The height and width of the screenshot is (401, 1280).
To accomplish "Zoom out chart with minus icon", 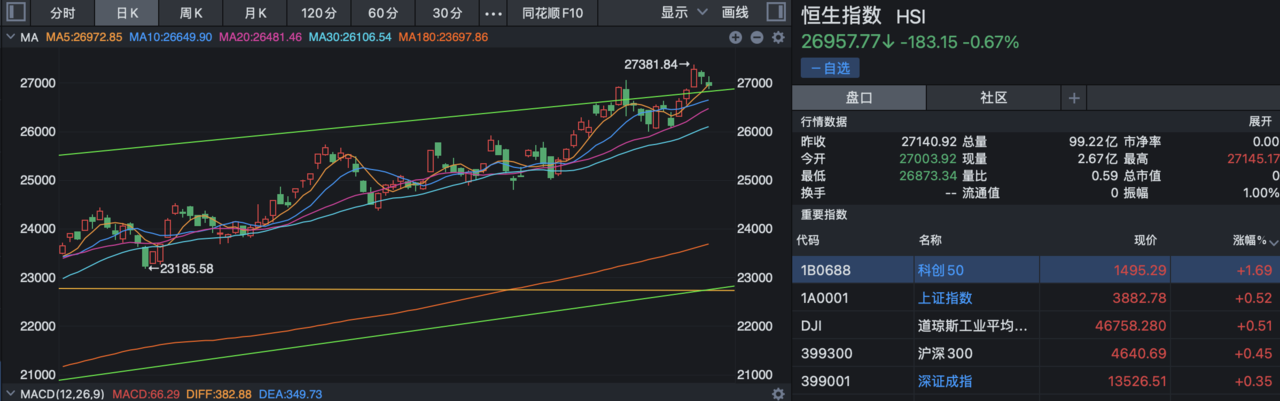I will click(x=756, y=38).
